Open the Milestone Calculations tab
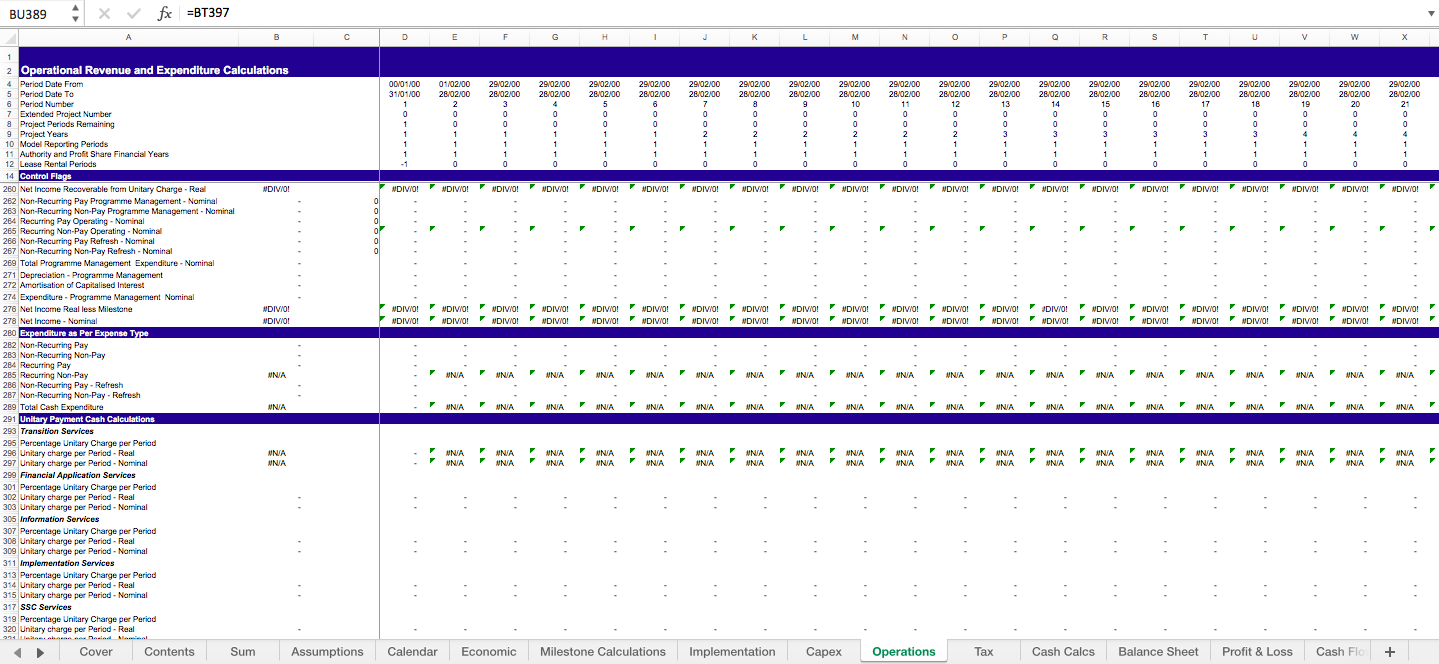 [603, 651]
